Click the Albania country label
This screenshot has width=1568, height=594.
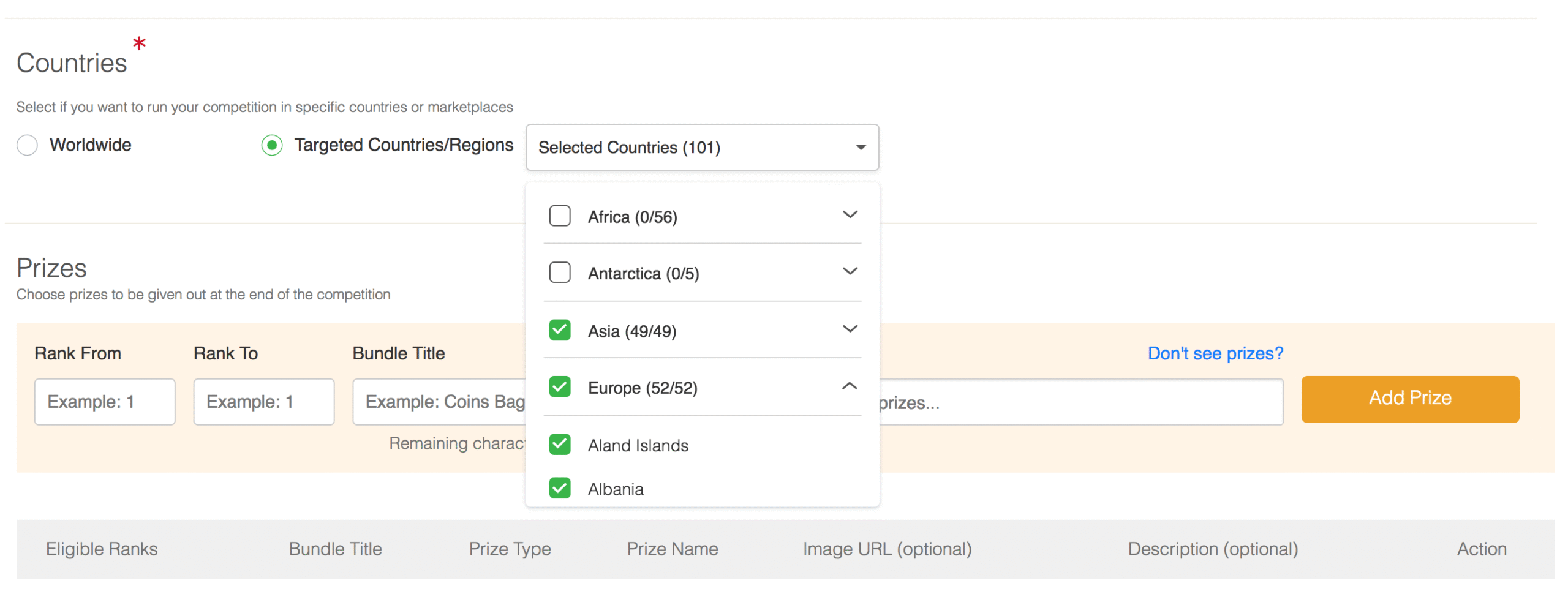pyautogui.click(x=615, y=489)
